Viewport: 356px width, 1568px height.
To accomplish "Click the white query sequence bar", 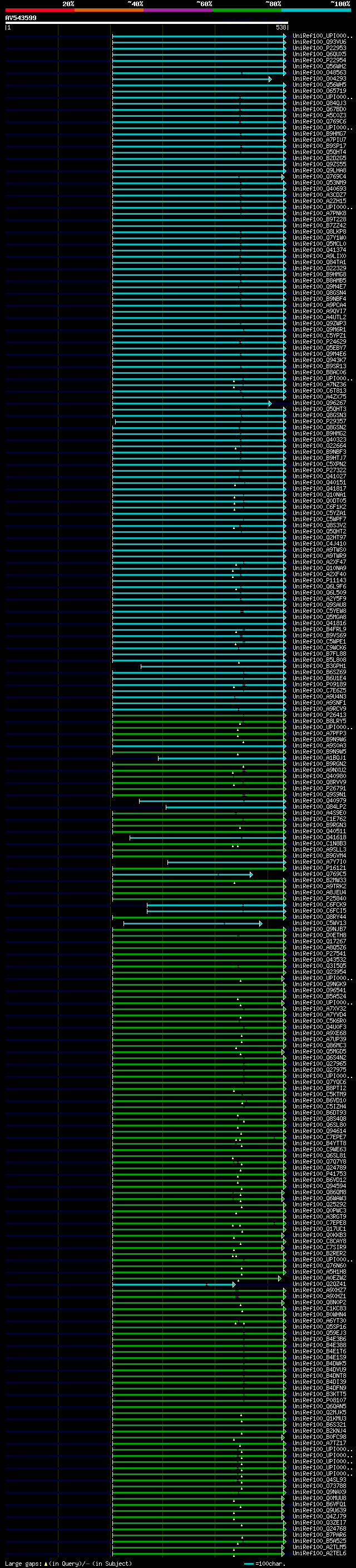I will (147, 22).
